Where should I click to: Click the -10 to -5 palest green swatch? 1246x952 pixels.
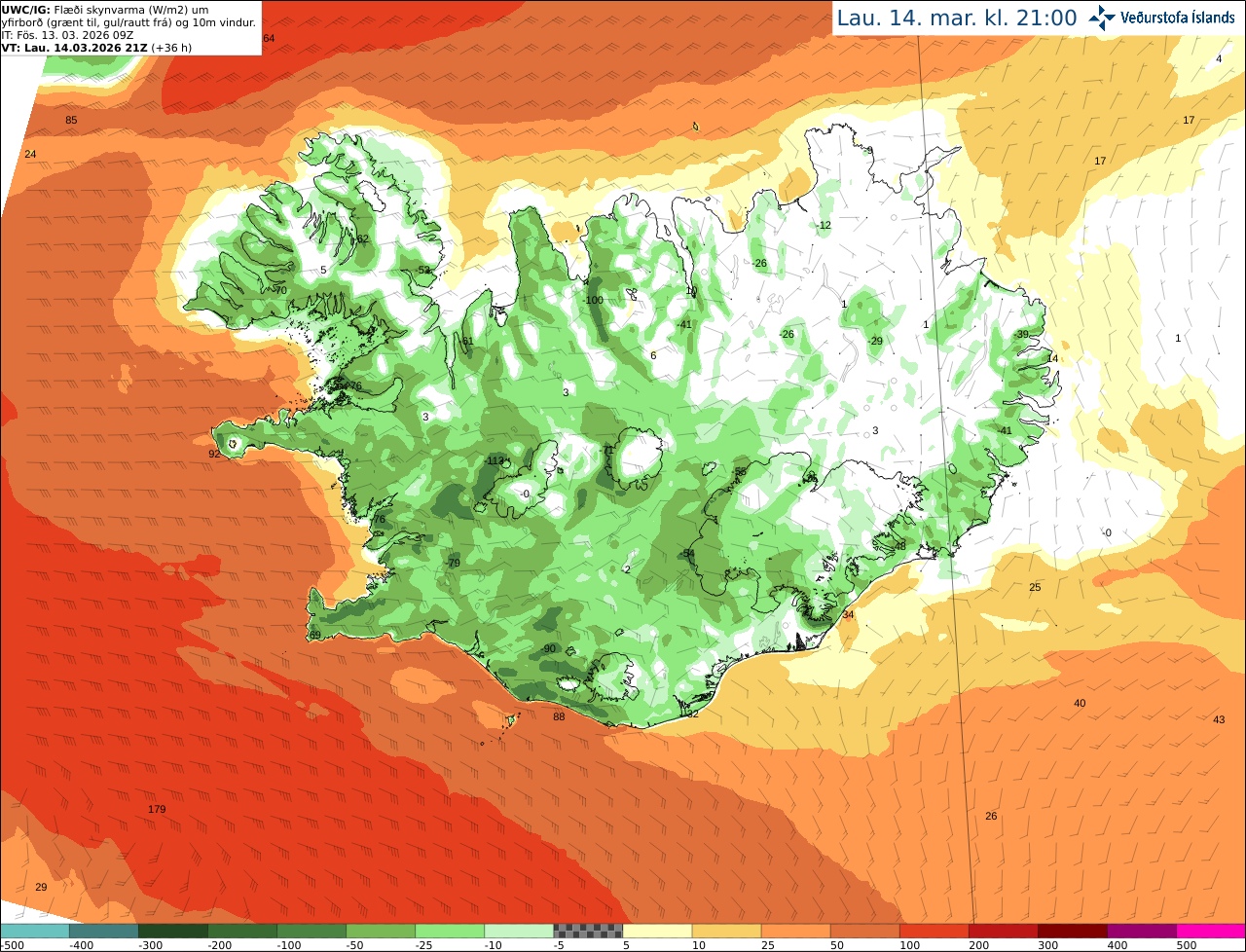[x=519, y=931]
